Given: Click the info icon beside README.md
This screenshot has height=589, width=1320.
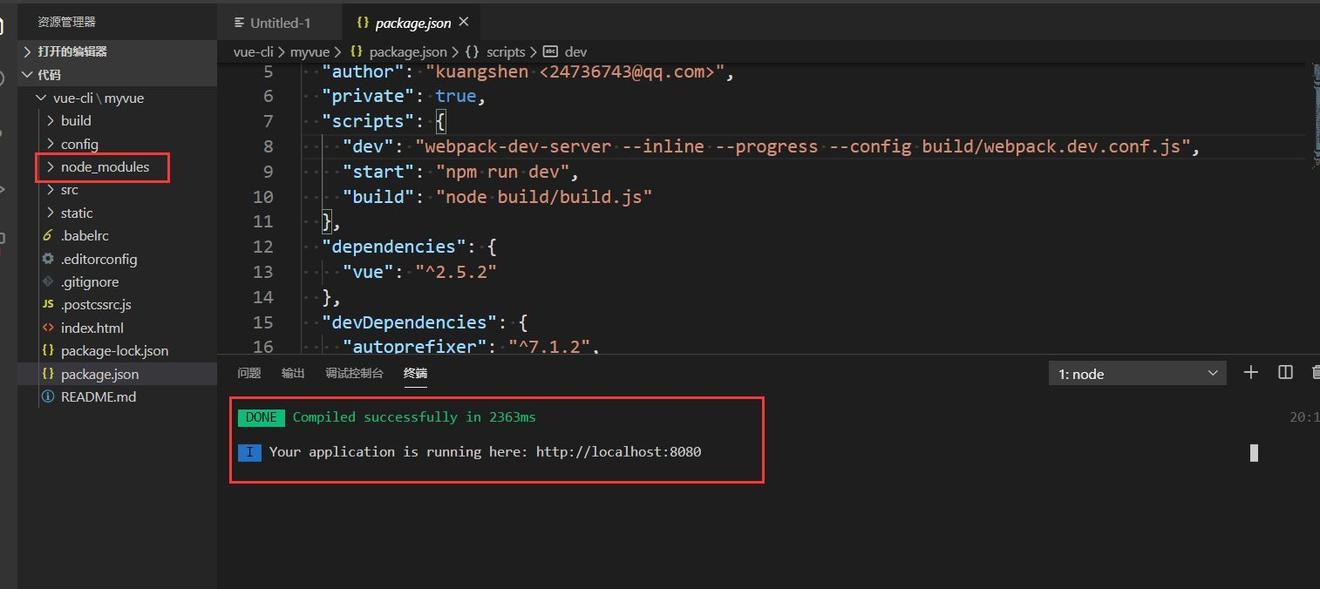Looking at the screenshot, I should [47, 396].
